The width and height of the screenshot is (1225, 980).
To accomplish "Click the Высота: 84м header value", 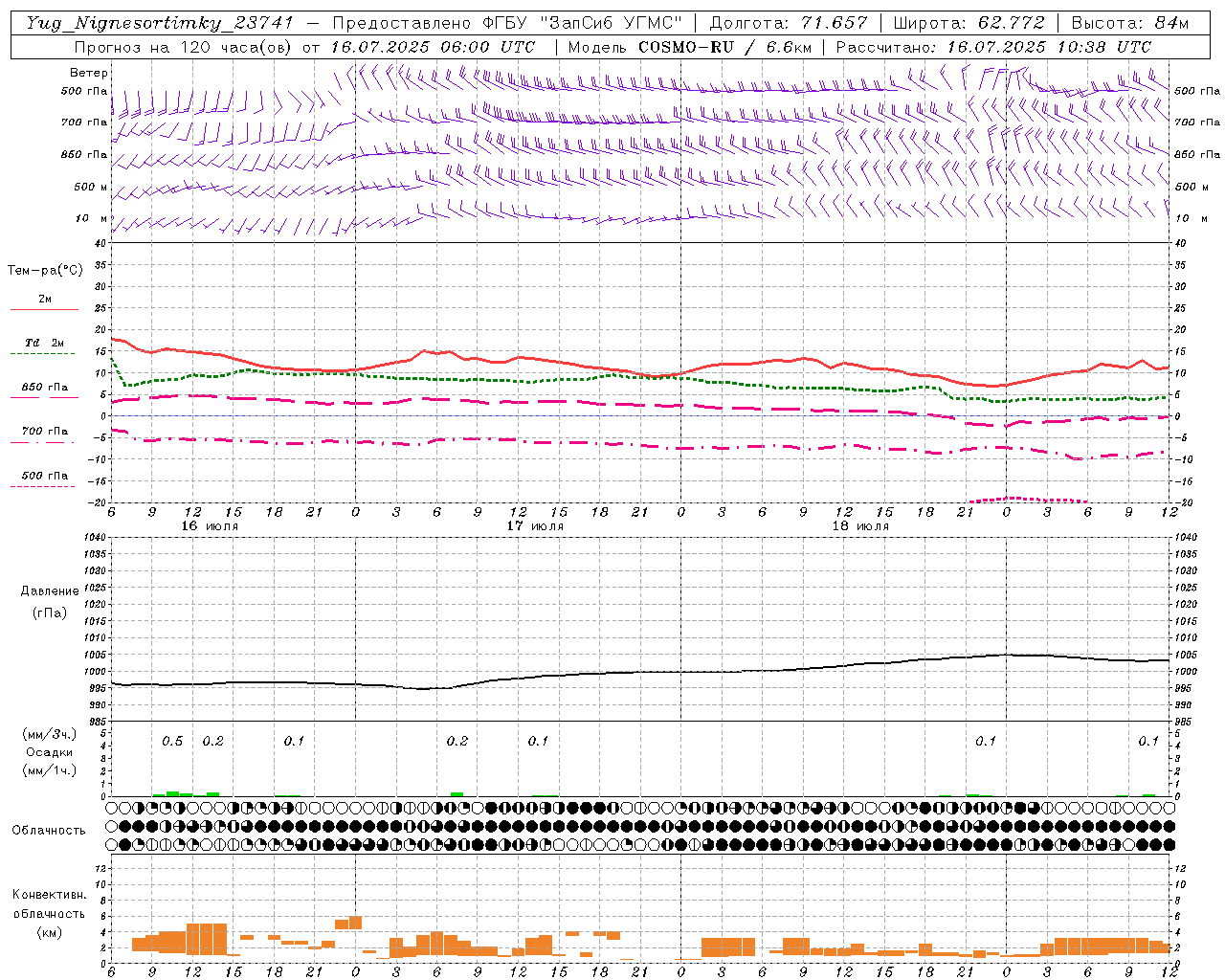I will 1129,23.
